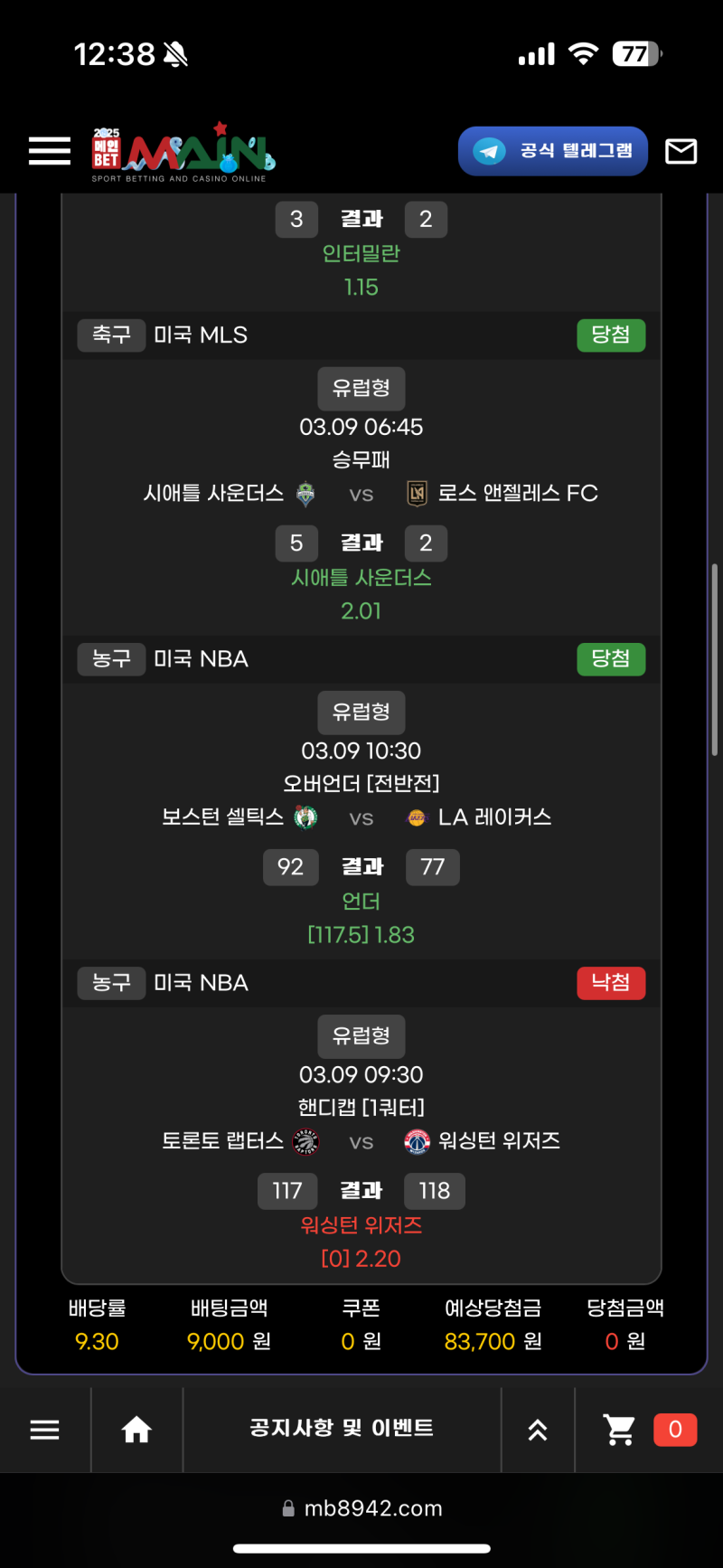This screenshot has width=723, height=1568.
Task: Click the Washington Wizards logo
Action: 417,1141
